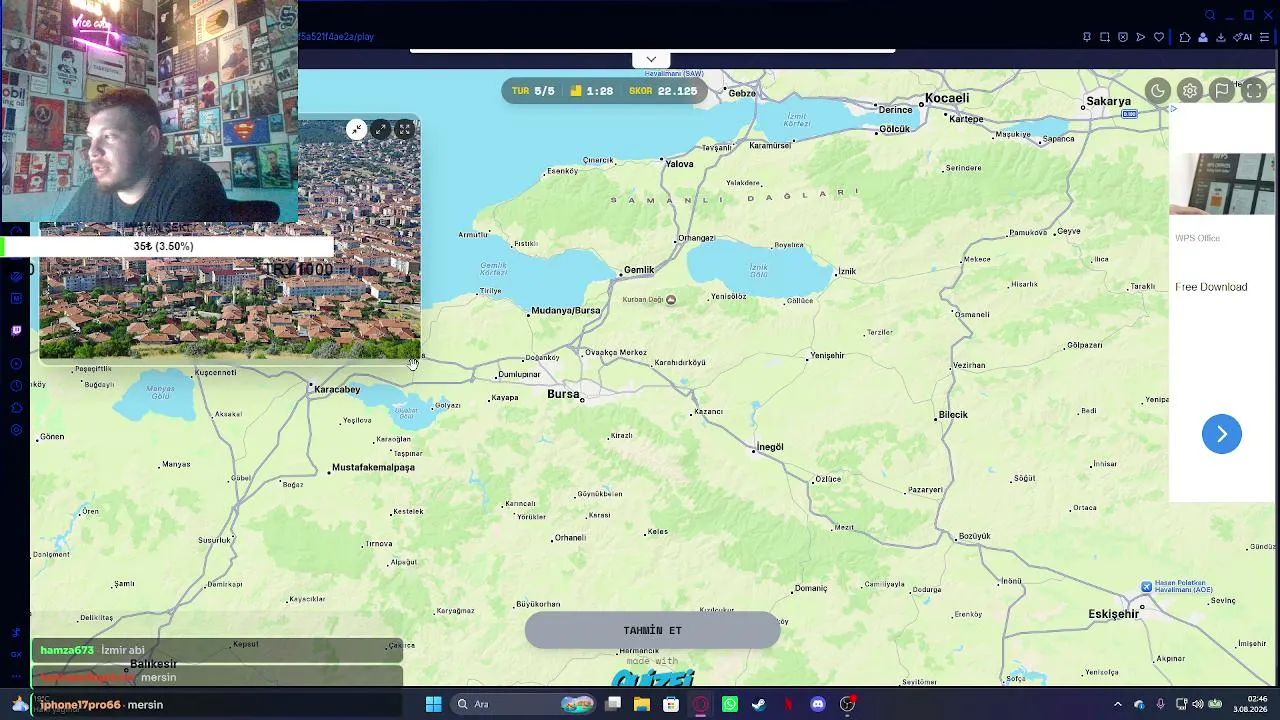
Task: Click the Eskişehir label on the map
Action: coord(1113,614)
